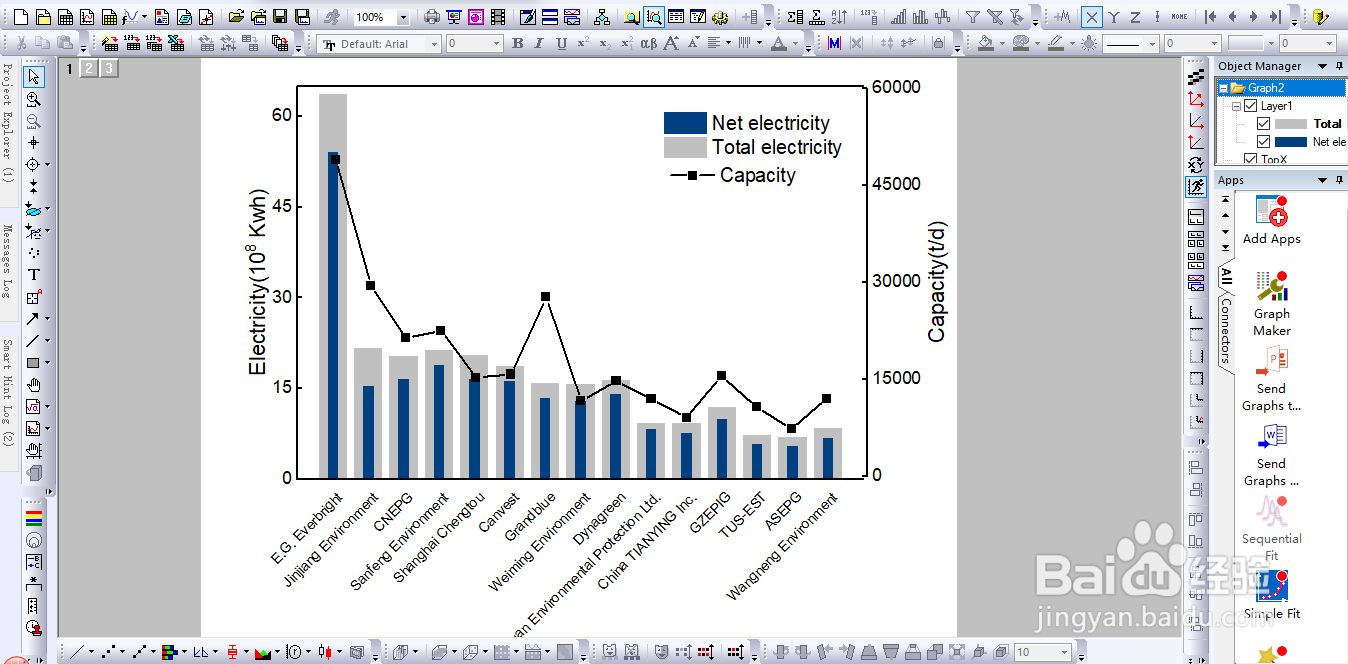This screenshot has height=664, width=1348.
Task: Apply Bold formatting button
Action: click(517, 43)
